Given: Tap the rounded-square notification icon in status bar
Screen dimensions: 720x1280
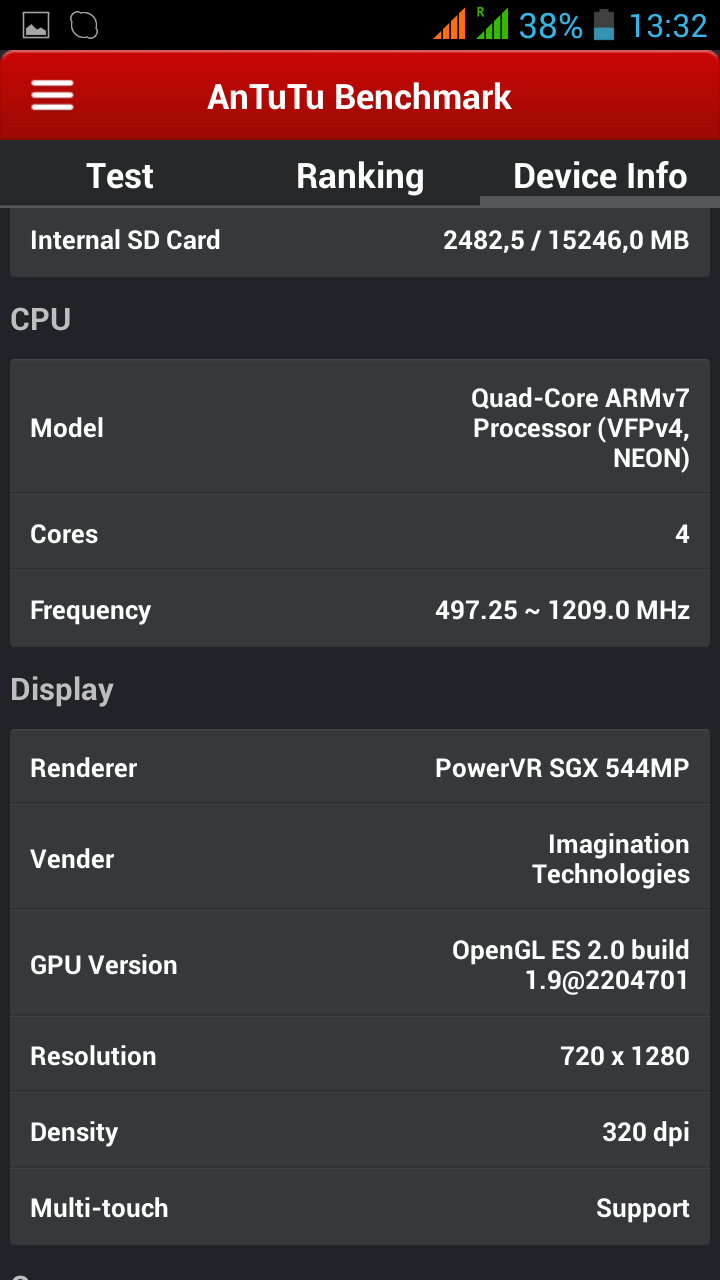Looking at the screenshot, I should pyautogui.click(x=85, y=25).
